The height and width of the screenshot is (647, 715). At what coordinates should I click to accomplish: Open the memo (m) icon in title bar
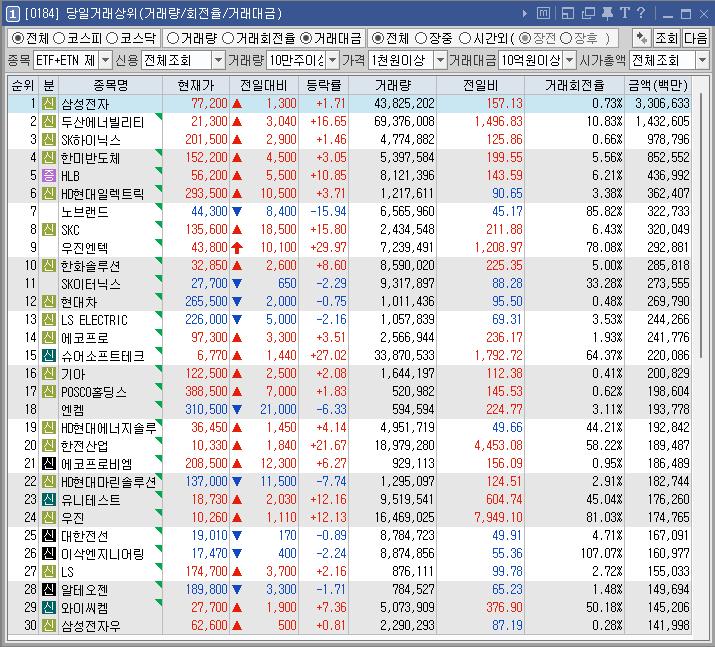[x=543, y=13]
